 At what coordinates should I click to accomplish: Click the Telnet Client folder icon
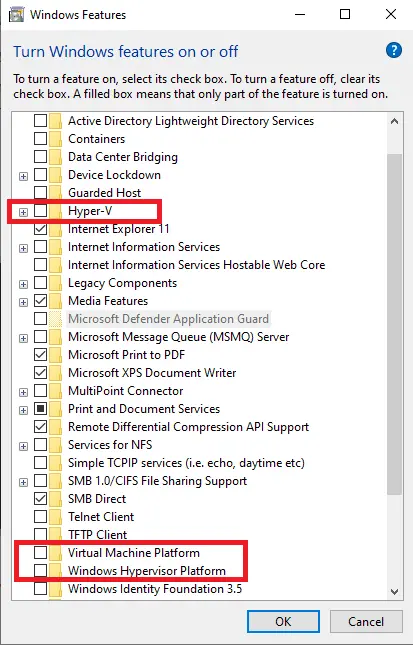pyautogui.click(x=55, y=517)
